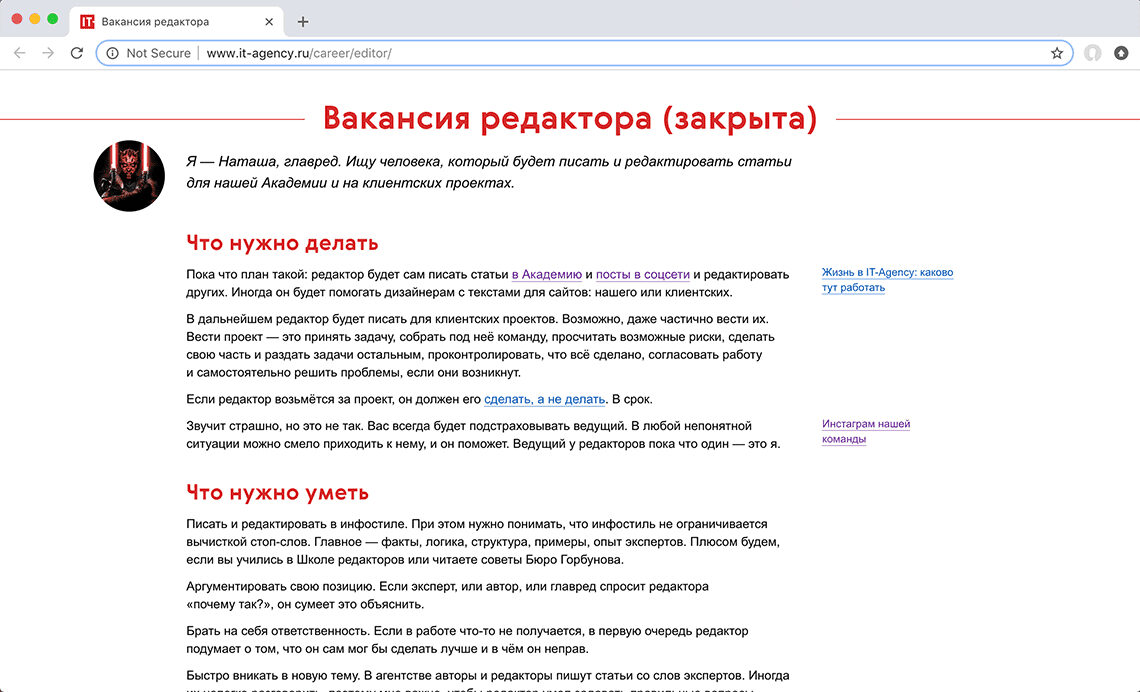This screenshot has width=1140, height=692.
Task: Open the посты в соцсети link
Action: coord(643,275)
